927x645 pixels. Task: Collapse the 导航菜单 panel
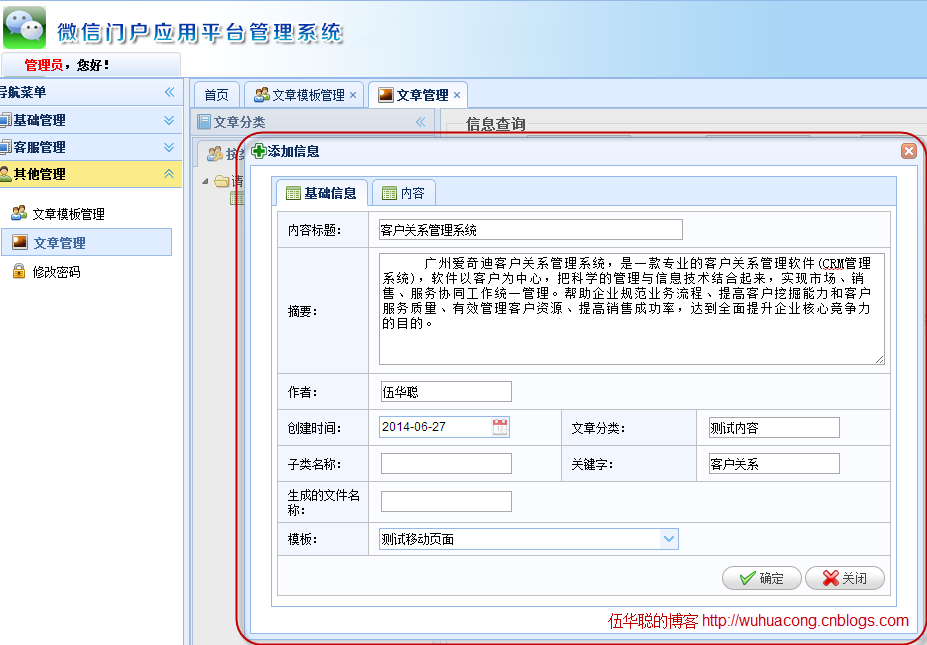click(170, 92)
